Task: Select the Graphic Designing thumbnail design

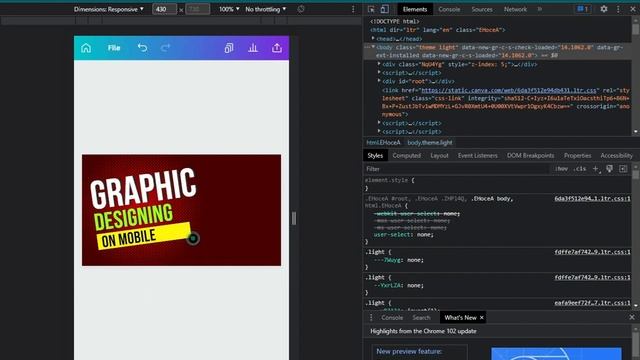Action: pos(181,210)
